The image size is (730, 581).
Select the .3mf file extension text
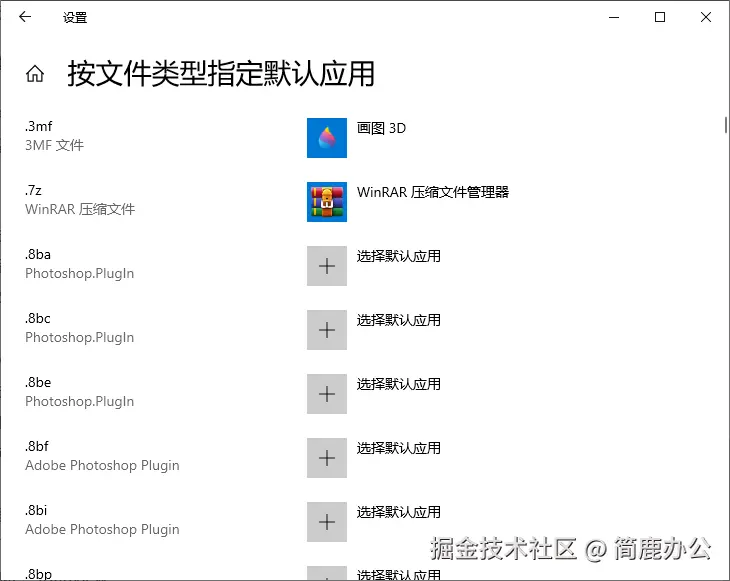point(39,126)
